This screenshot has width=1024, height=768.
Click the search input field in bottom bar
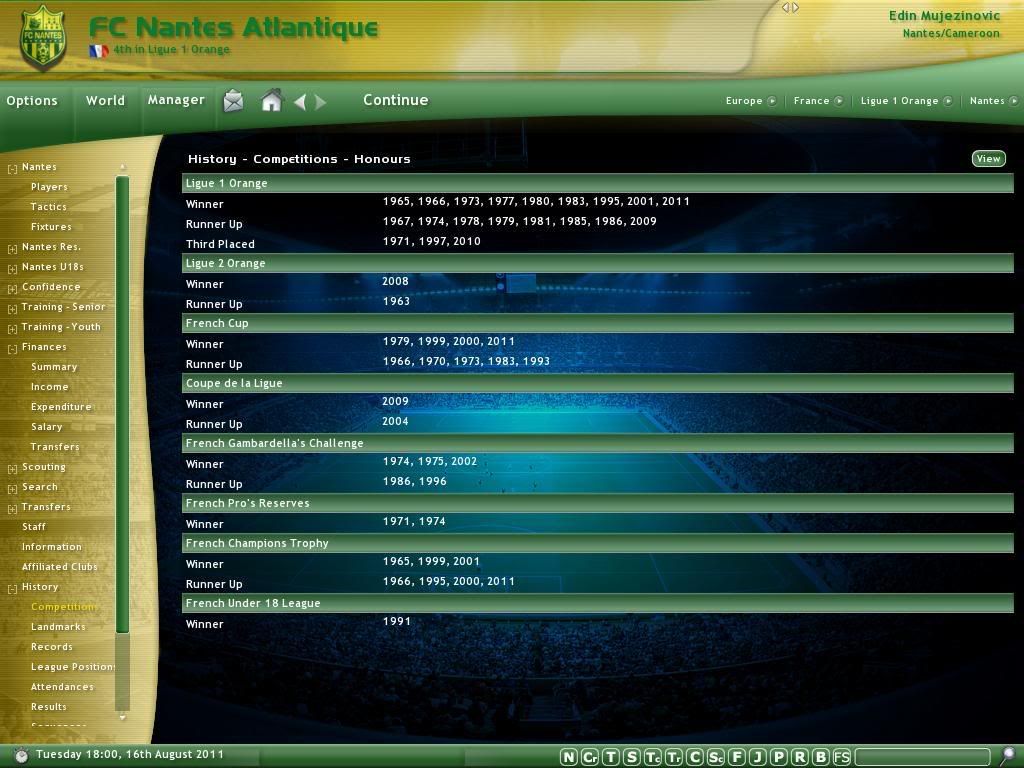pos(923,757)
